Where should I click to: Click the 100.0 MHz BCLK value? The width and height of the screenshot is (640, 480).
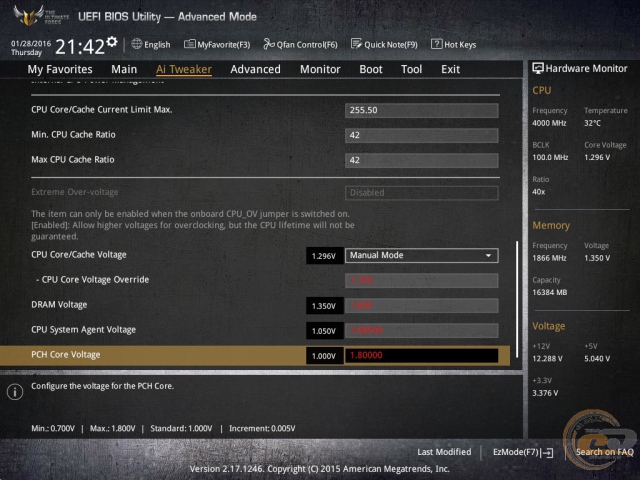click(x=550, y=157)
